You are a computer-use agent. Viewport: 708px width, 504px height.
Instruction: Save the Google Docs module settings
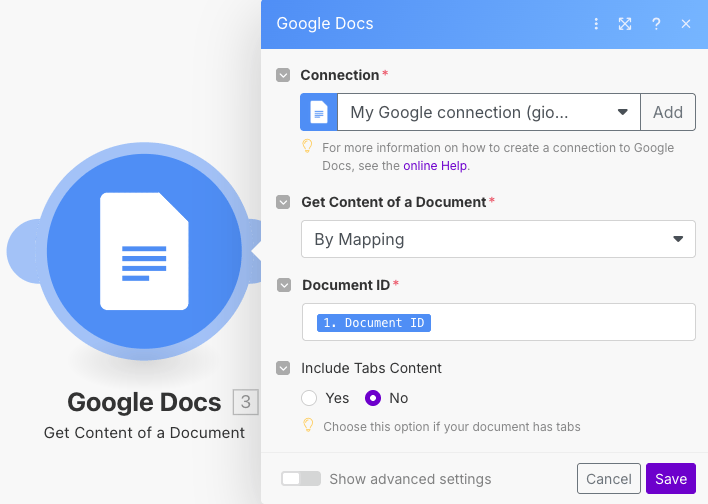[x=671, y=479]
